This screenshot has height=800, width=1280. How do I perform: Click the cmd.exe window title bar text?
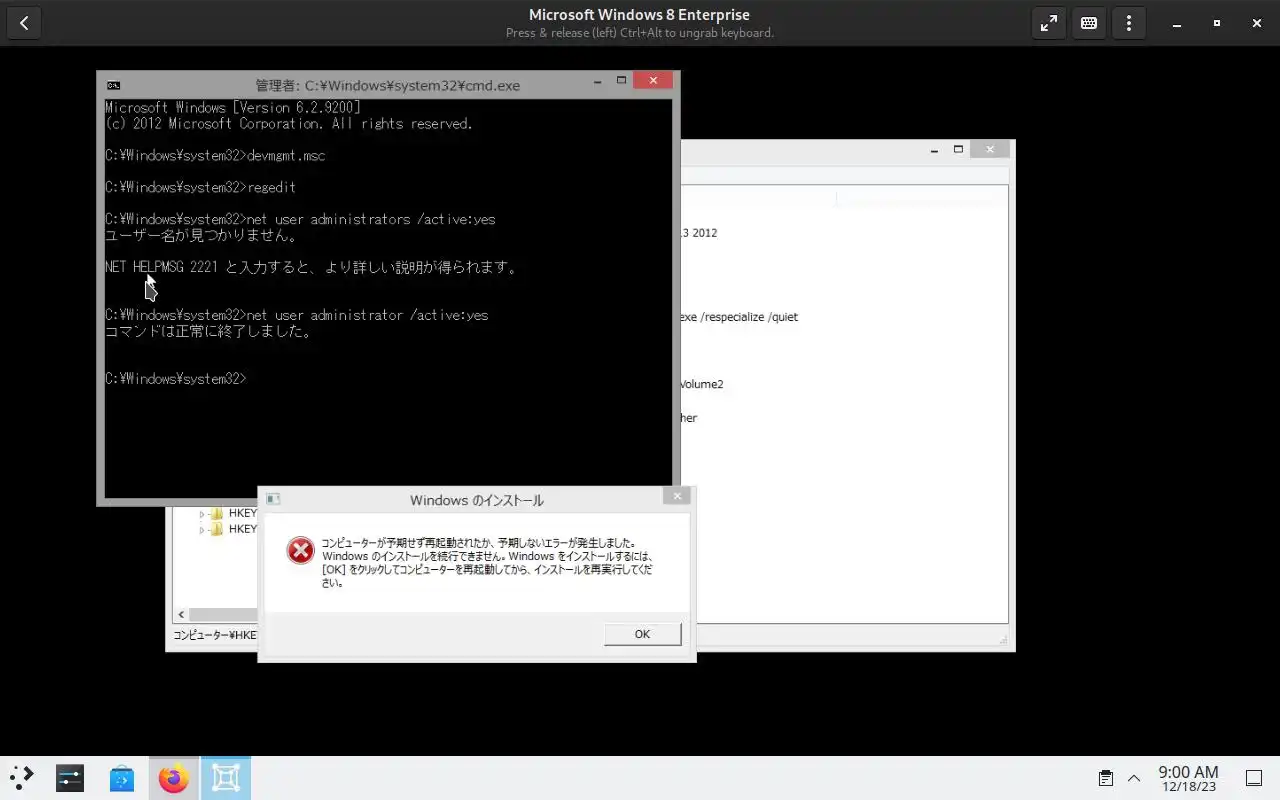(388, 85)
